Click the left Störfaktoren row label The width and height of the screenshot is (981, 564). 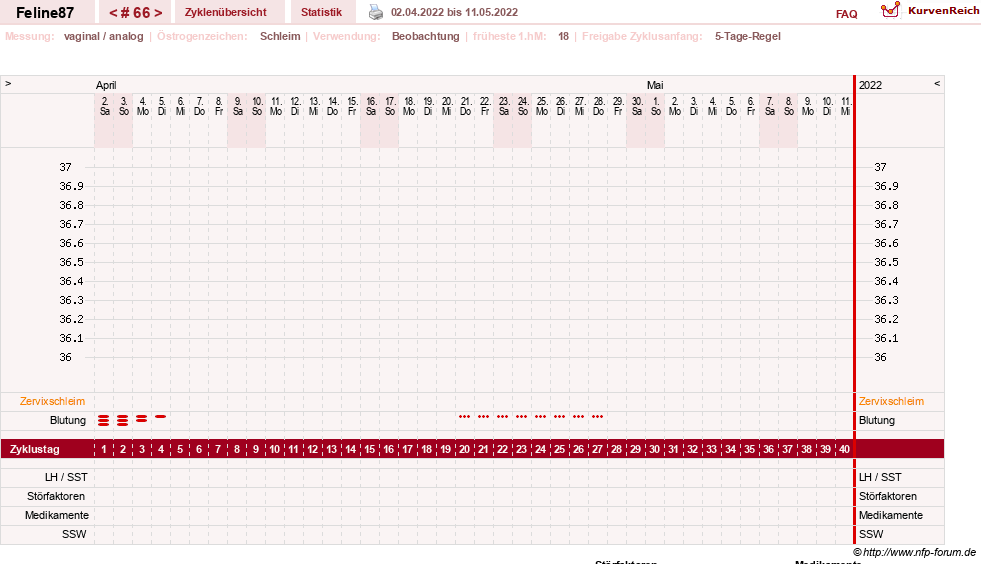click(56, 496)
